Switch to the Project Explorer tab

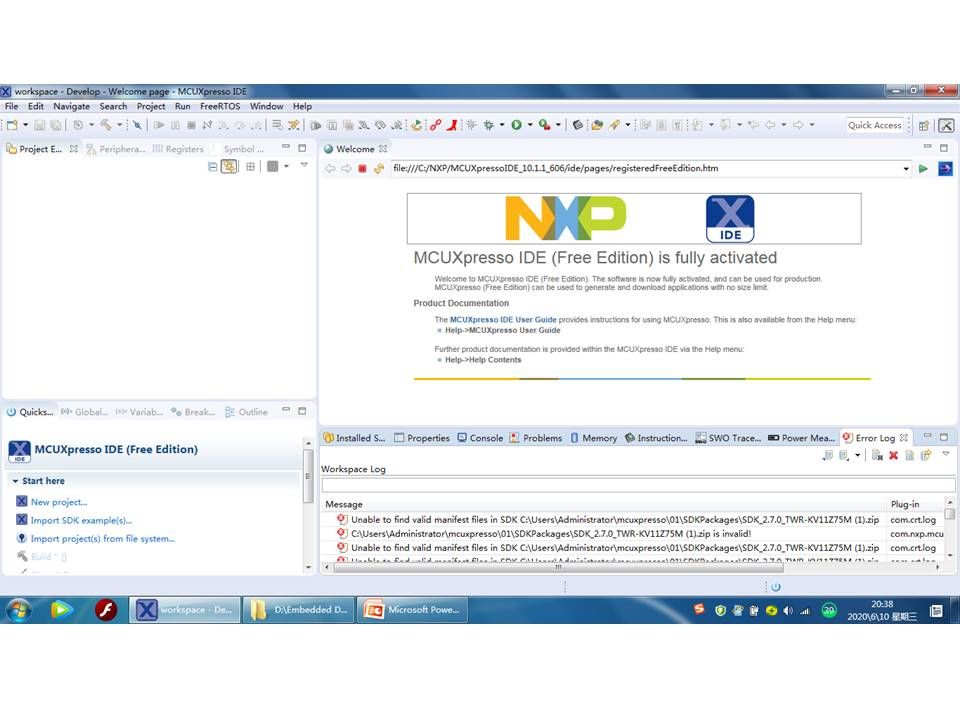point(40,149)
